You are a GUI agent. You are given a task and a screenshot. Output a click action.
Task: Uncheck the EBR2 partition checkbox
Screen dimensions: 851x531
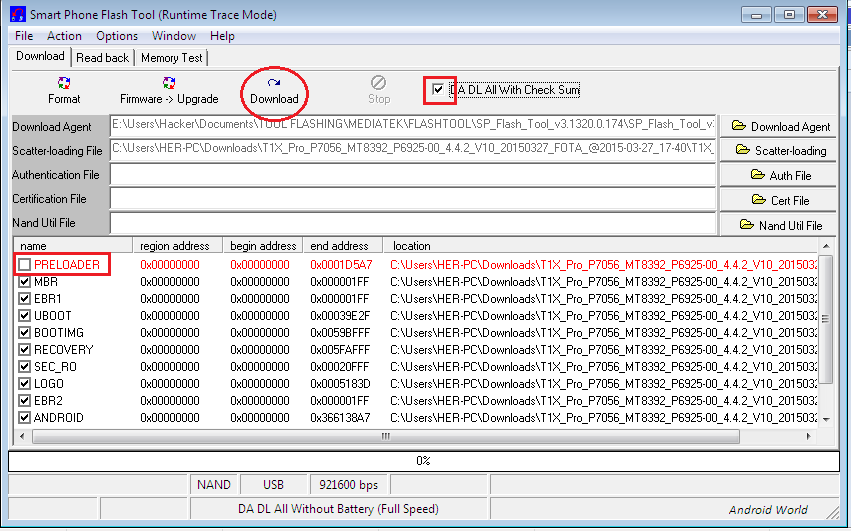(x=24, y=401)
